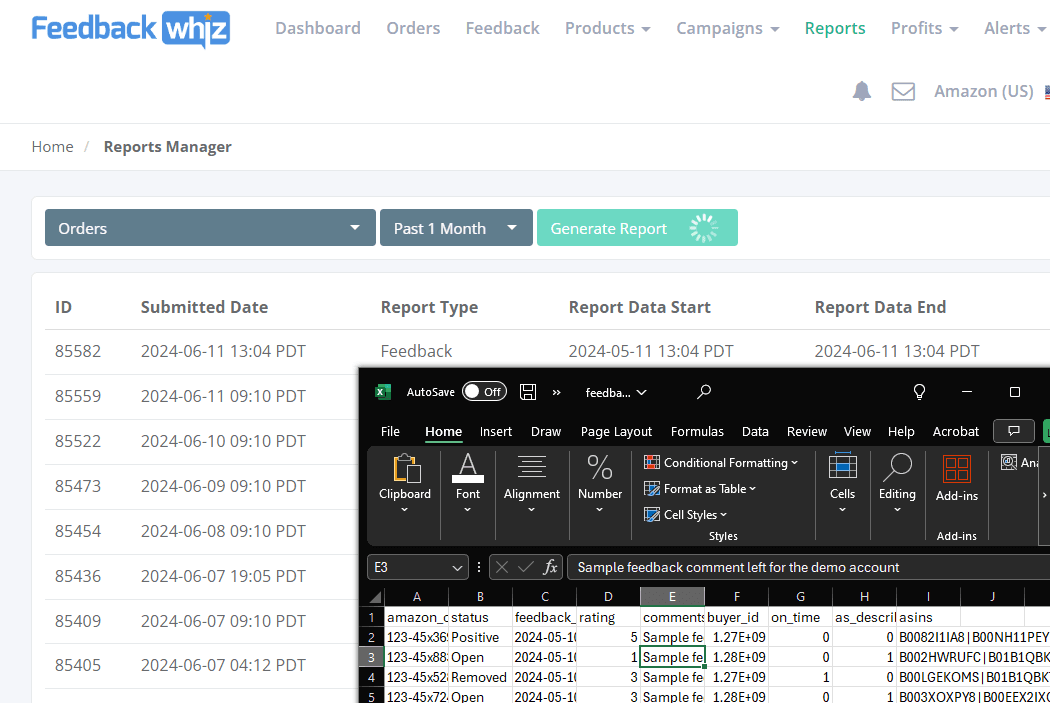
Task: Open the Excel File tab
Action: point(390,432)
